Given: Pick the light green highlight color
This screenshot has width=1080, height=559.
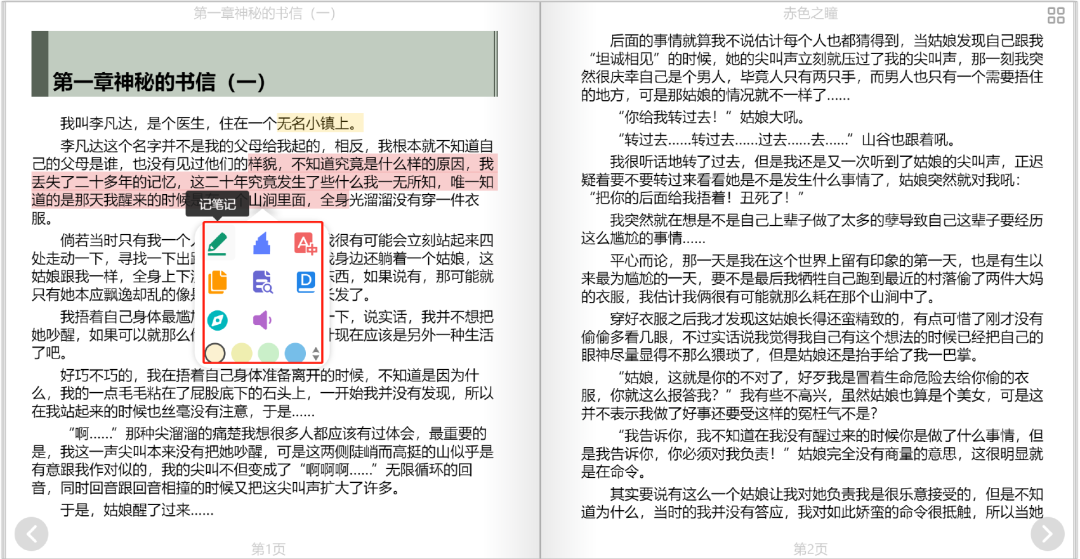Looking at the screenshot, I should click(x=269, y=353).
